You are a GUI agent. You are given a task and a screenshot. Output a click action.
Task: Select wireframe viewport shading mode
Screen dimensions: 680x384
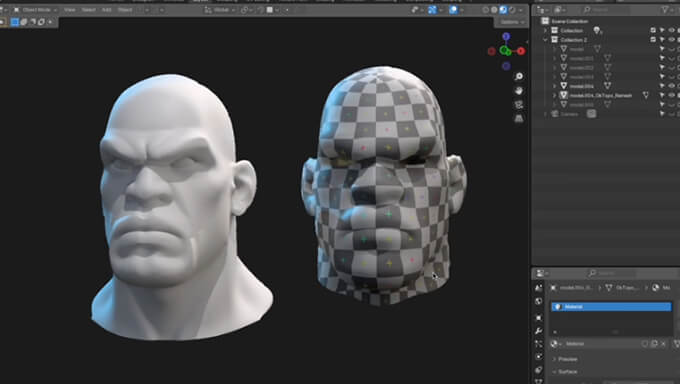click(x=485, y=10)
